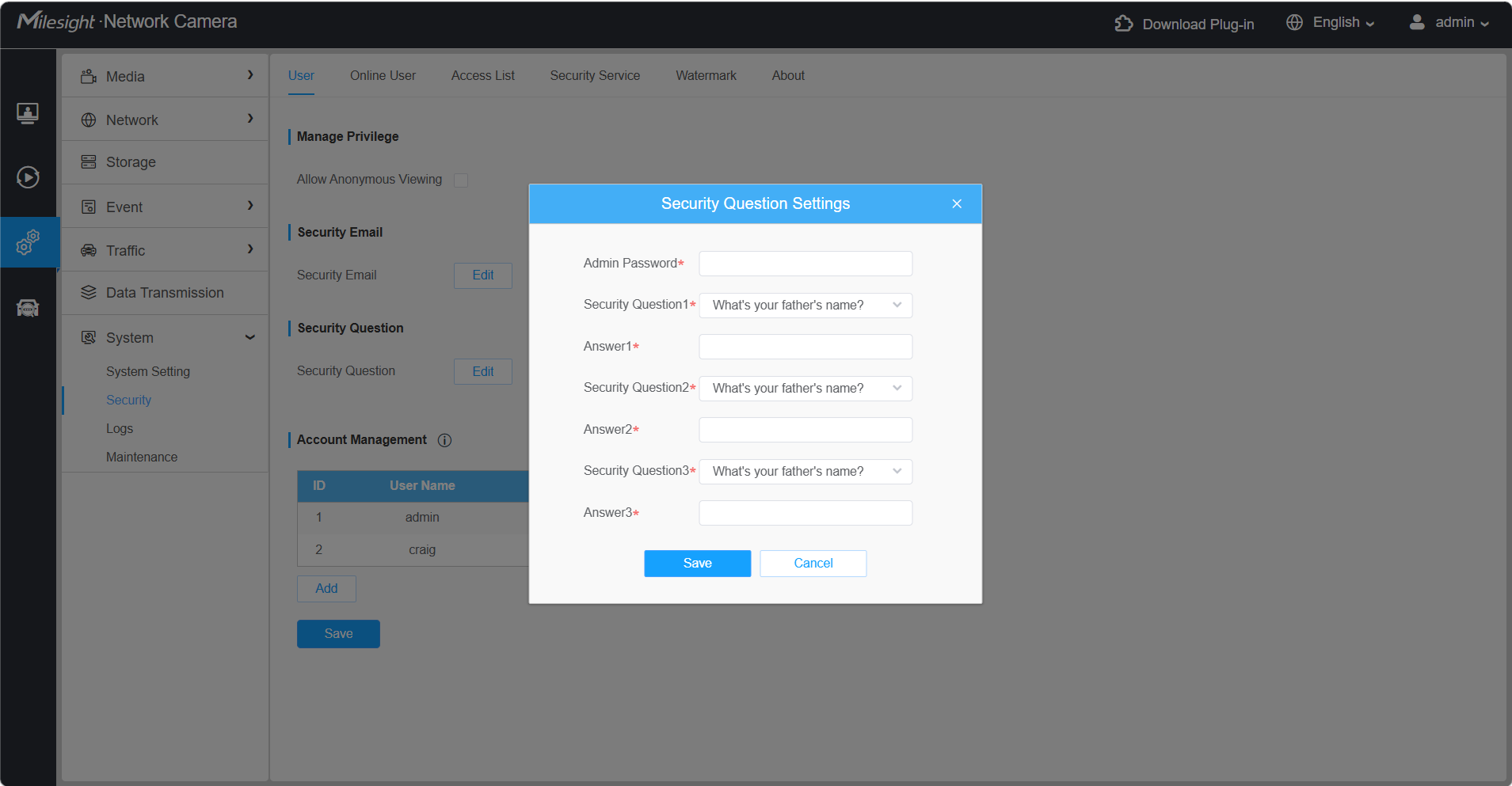Image resolution: width=1512 pixels, height=786 pixels.
Task: Toggle Allow Anonymous Viewing checkbox
Action: (x=461, y=180)
